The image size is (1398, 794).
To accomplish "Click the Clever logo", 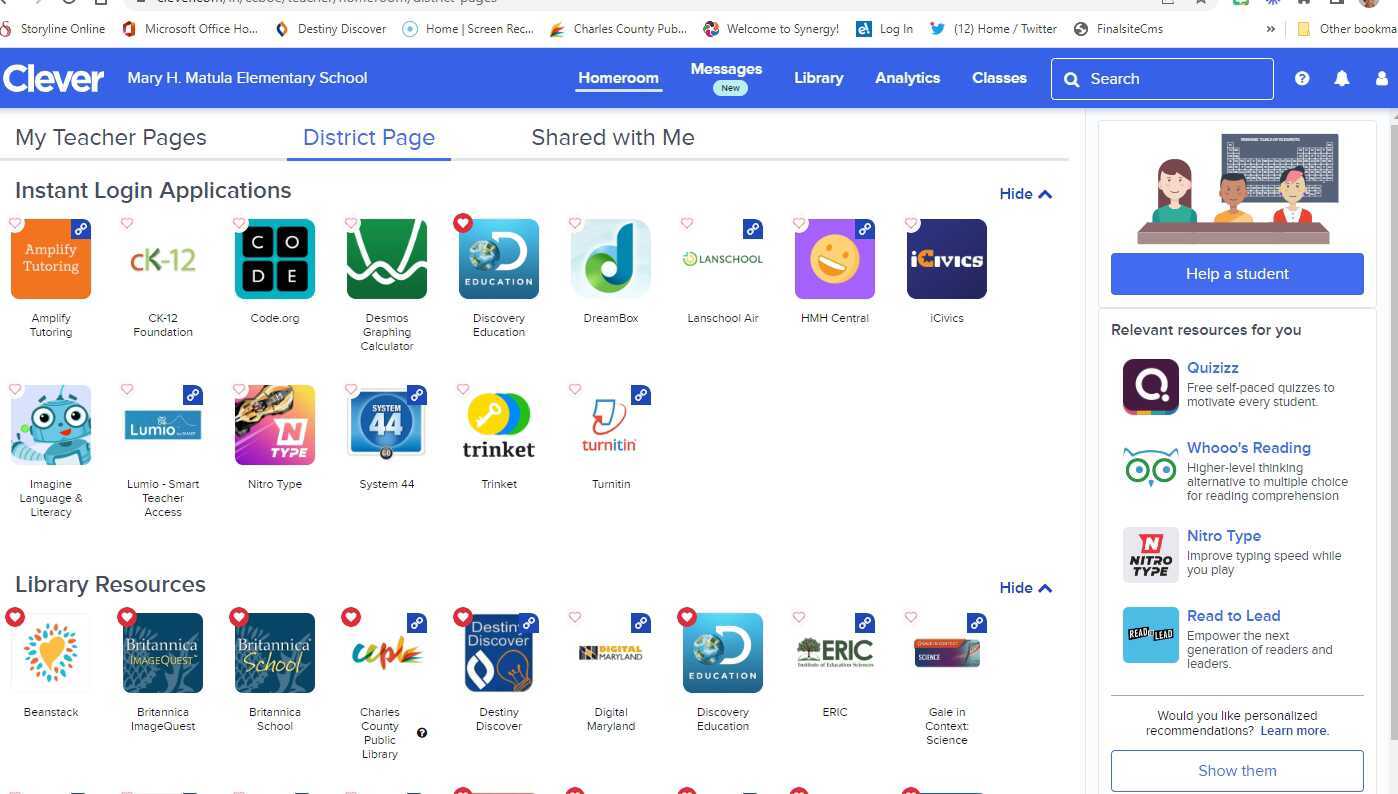I will pyautogui.click(x=54, y=78).
